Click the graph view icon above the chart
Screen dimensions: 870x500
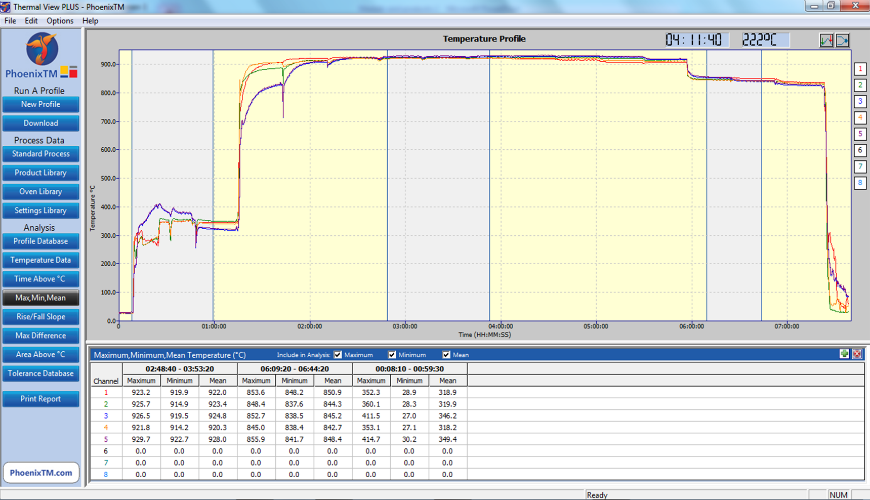point(827,40)
